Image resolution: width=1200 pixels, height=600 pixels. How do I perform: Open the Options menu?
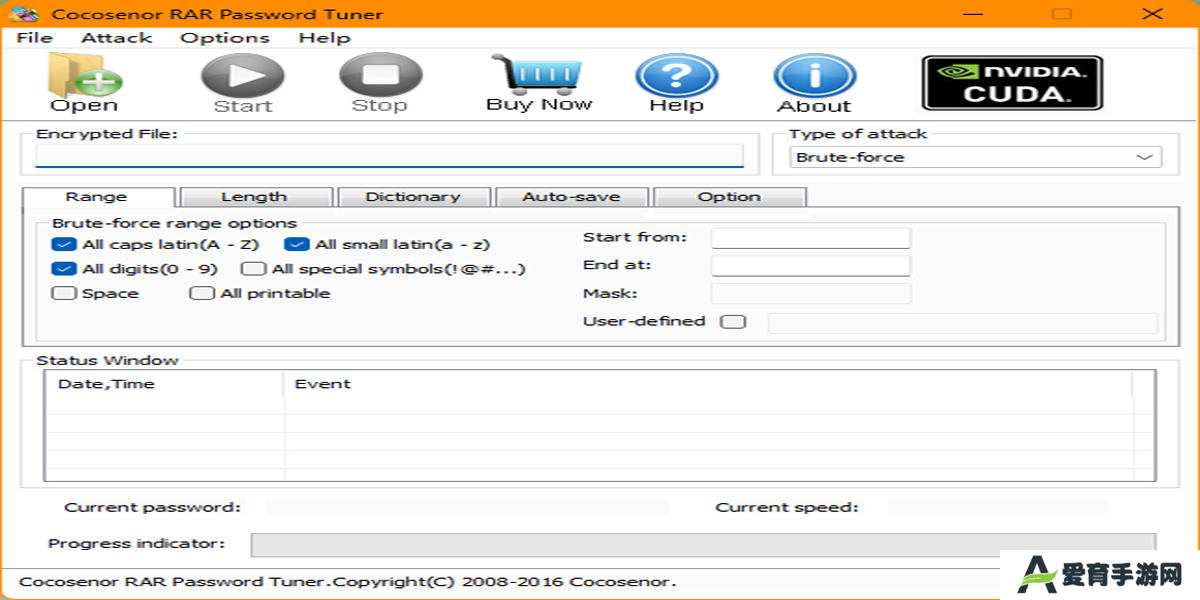click(x=225, y=38)
